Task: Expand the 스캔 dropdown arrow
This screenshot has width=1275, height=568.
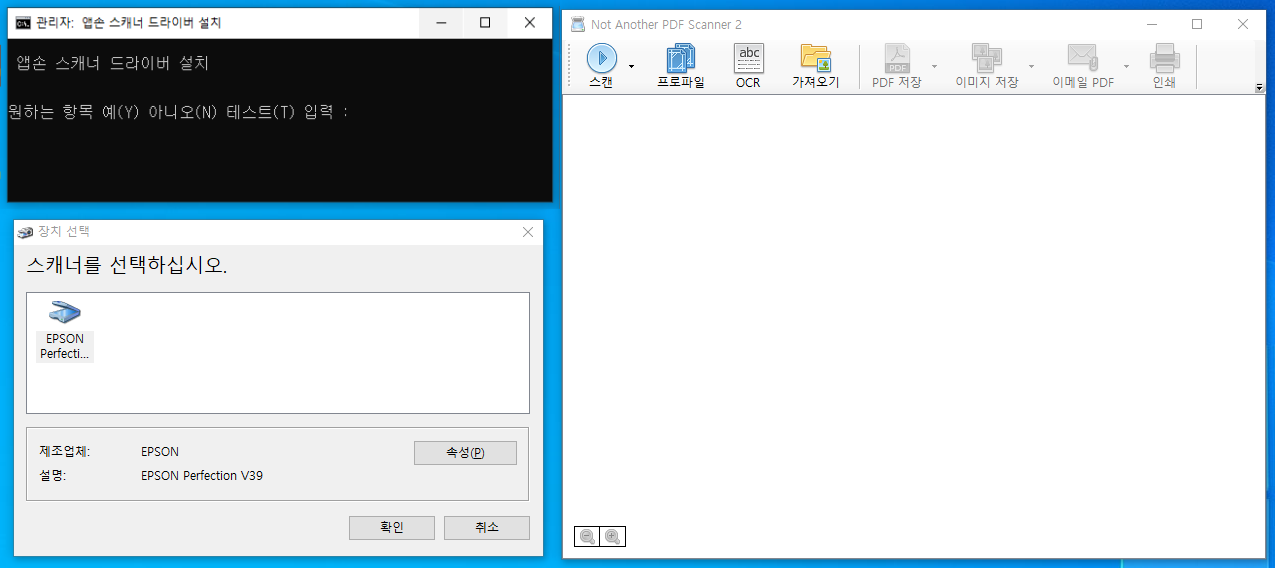Action: (x=631, y=66)
